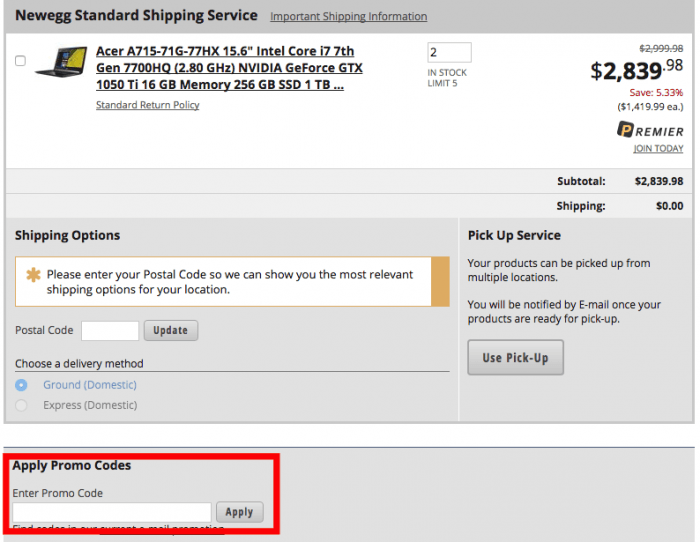View the Standard Return Policy link

[x=147, y=105]
